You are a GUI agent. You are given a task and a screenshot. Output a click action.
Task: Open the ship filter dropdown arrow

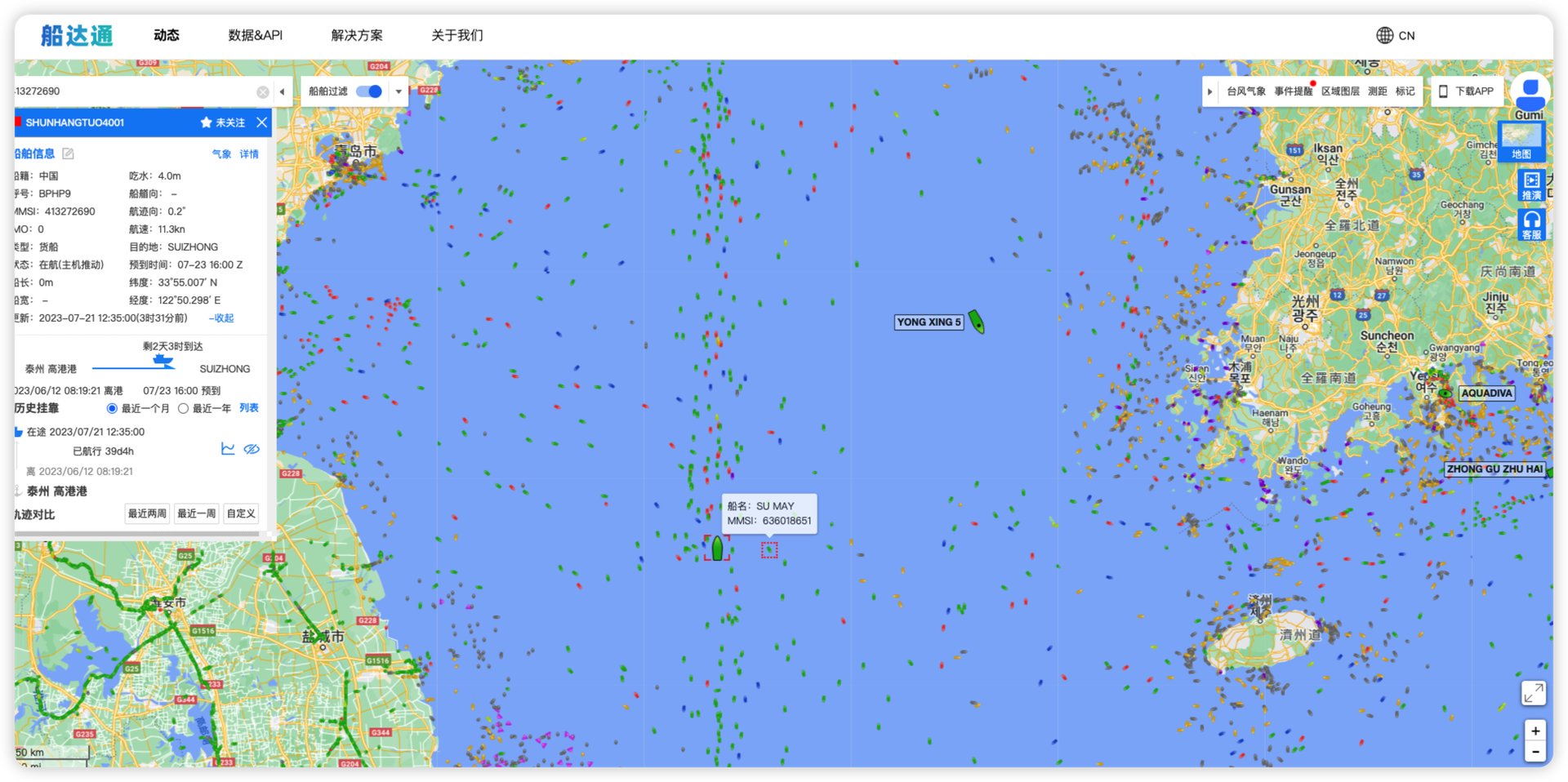(399, 91)
